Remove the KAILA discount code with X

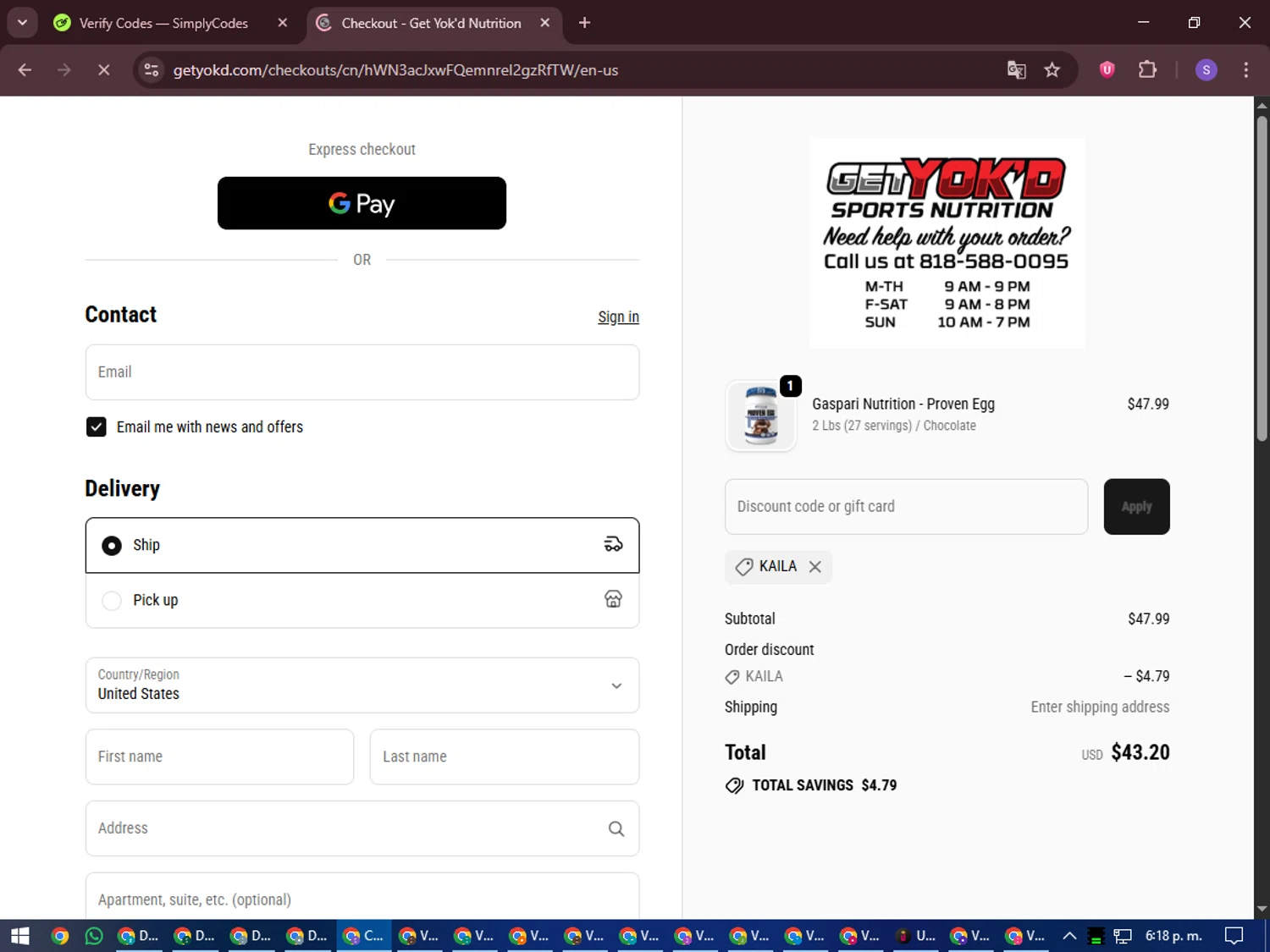(814, 567)
